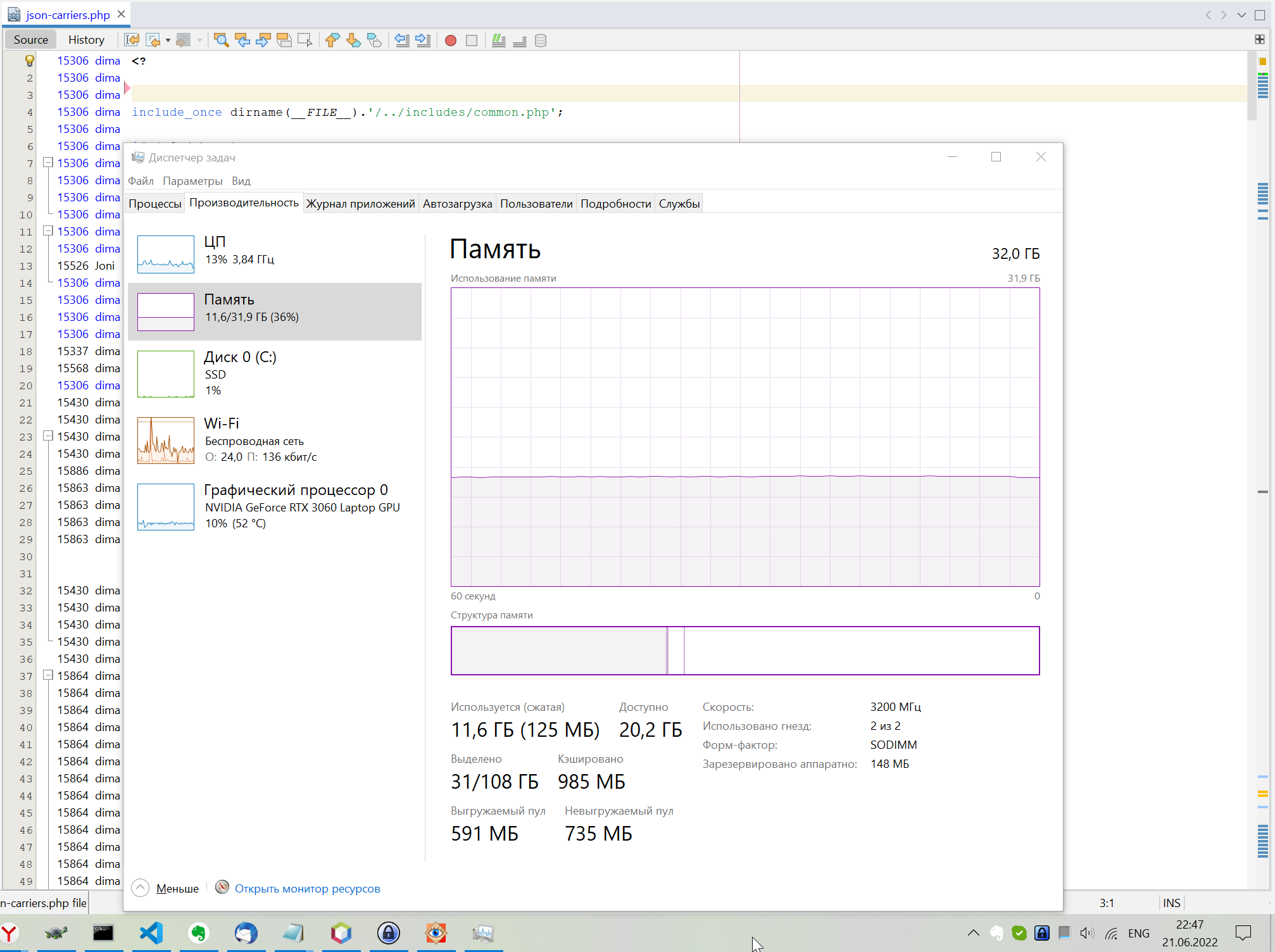Collapse the code fold at line 7

click(47, 163)
